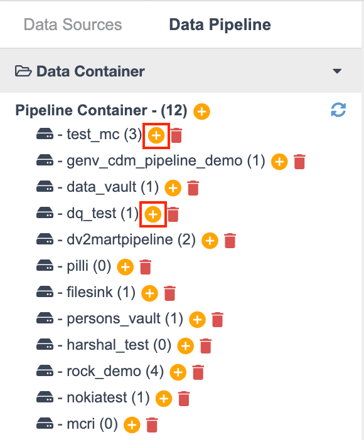Add a new Pipeline Container
This screenshot has height=440, width=364.
point(202,111)
